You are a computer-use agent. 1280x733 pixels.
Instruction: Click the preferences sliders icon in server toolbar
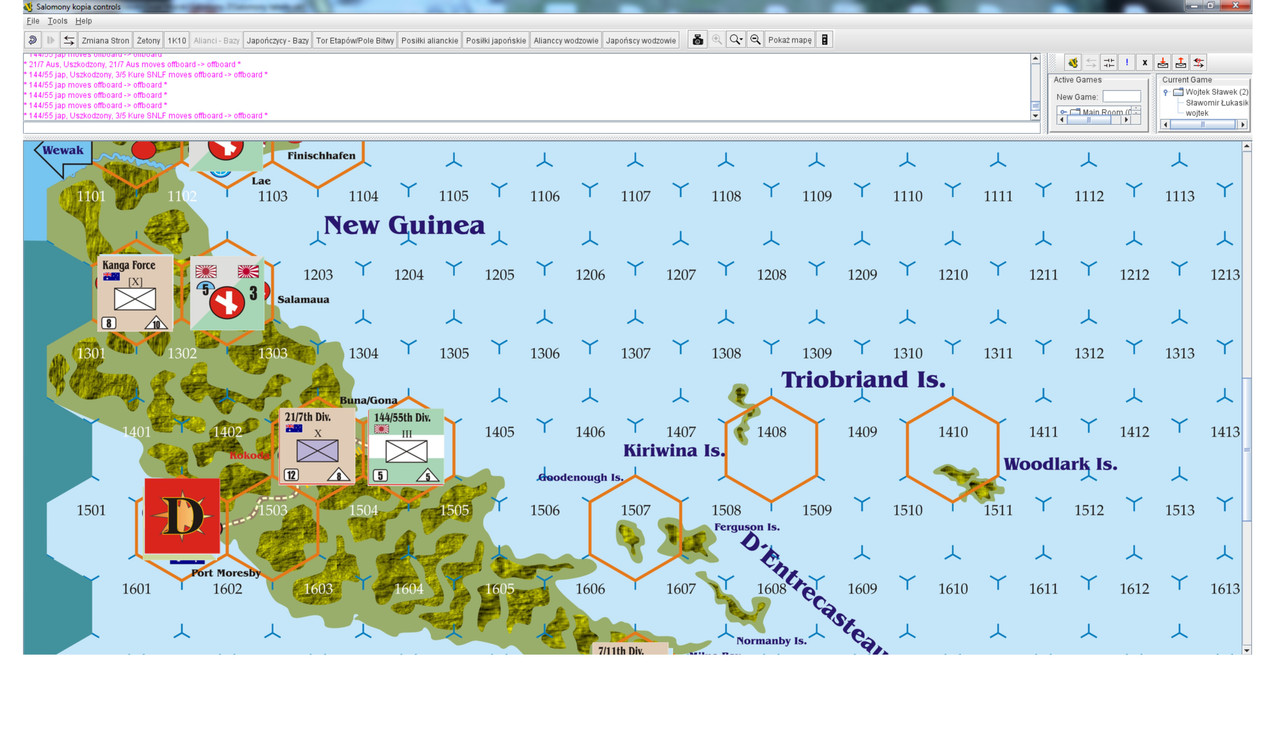(x=1109, y=63)
